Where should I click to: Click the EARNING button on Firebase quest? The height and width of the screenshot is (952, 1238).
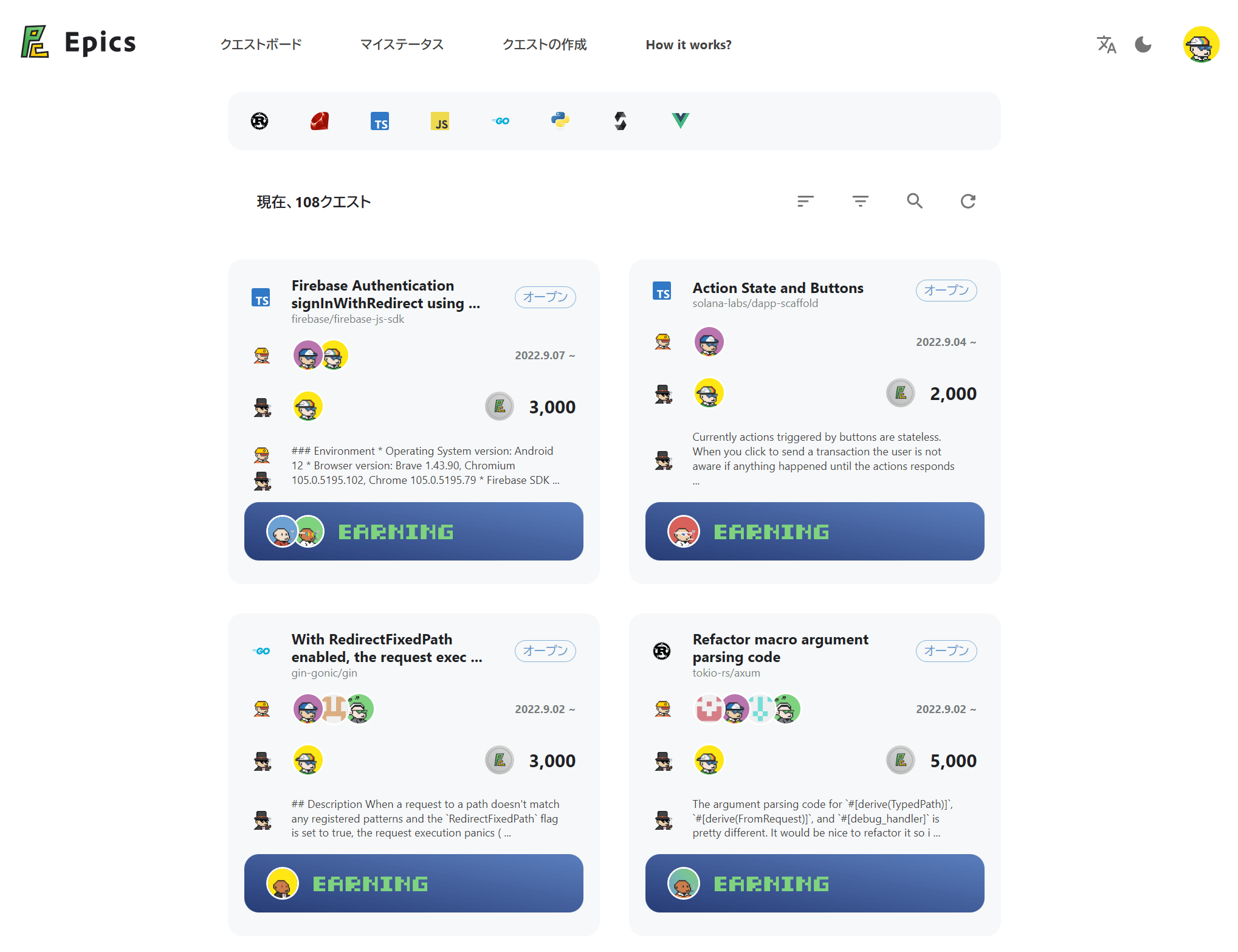point(414,531)
